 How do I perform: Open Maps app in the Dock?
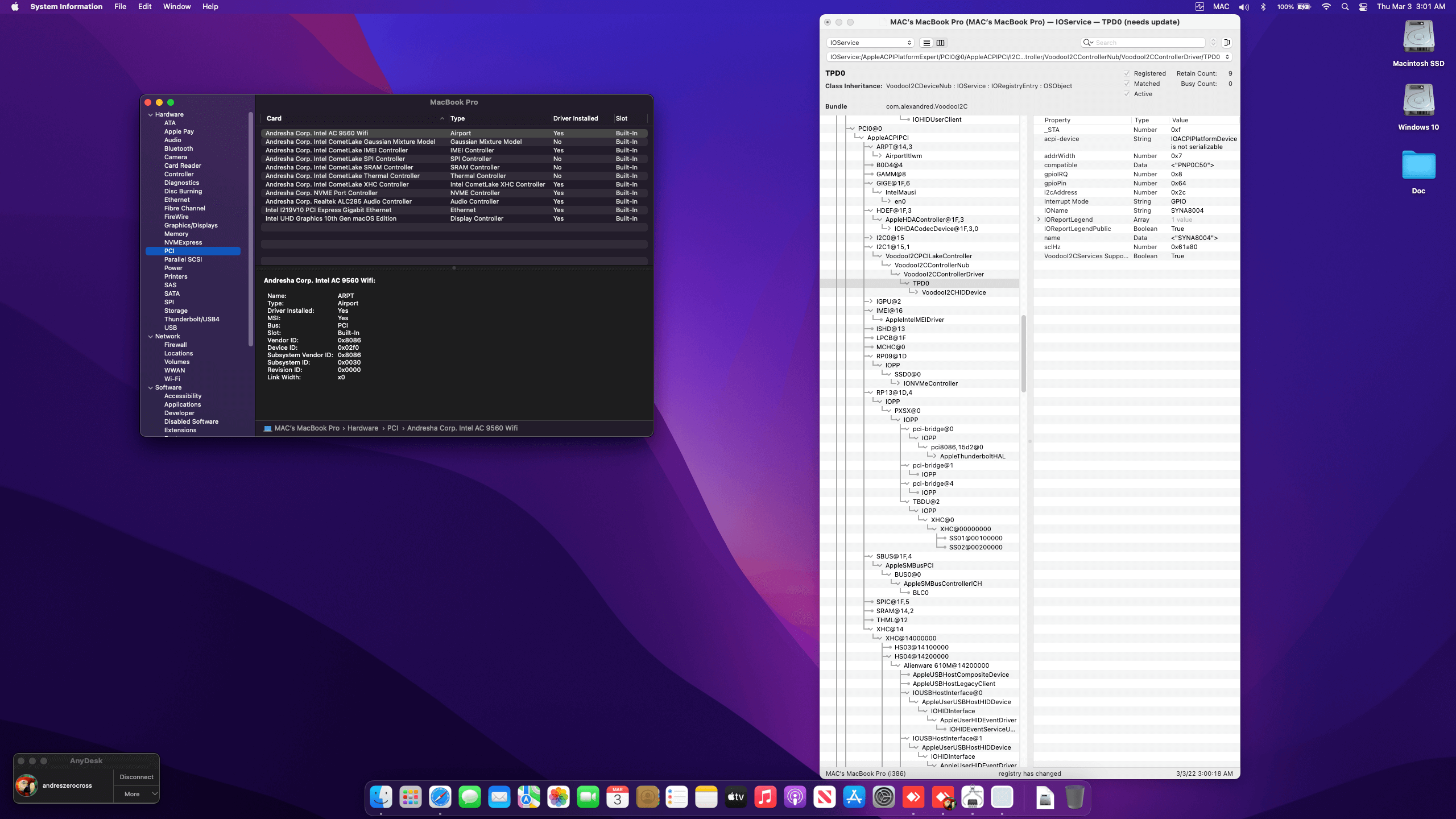click(x=529, y=797)
